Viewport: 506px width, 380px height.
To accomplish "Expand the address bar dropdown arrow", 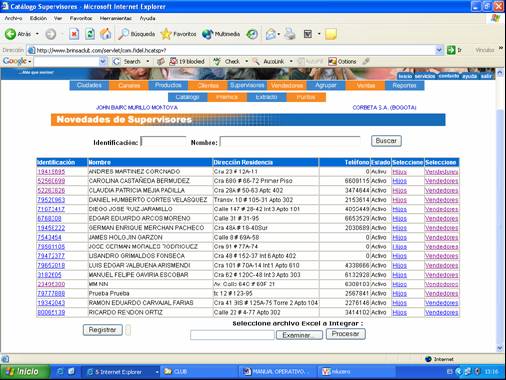I will click(x=439, y=50).
